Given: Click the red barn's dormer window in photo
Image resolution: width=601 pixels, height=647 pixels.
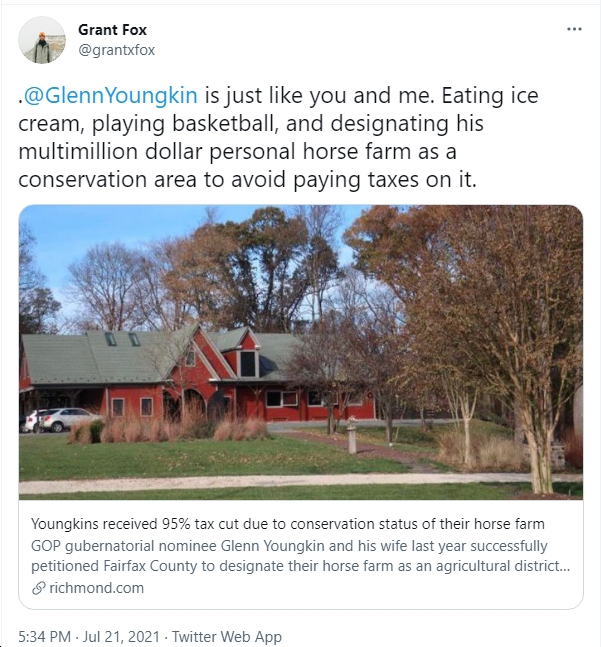Looking at the screenshot, I should [x=247, y=363].
